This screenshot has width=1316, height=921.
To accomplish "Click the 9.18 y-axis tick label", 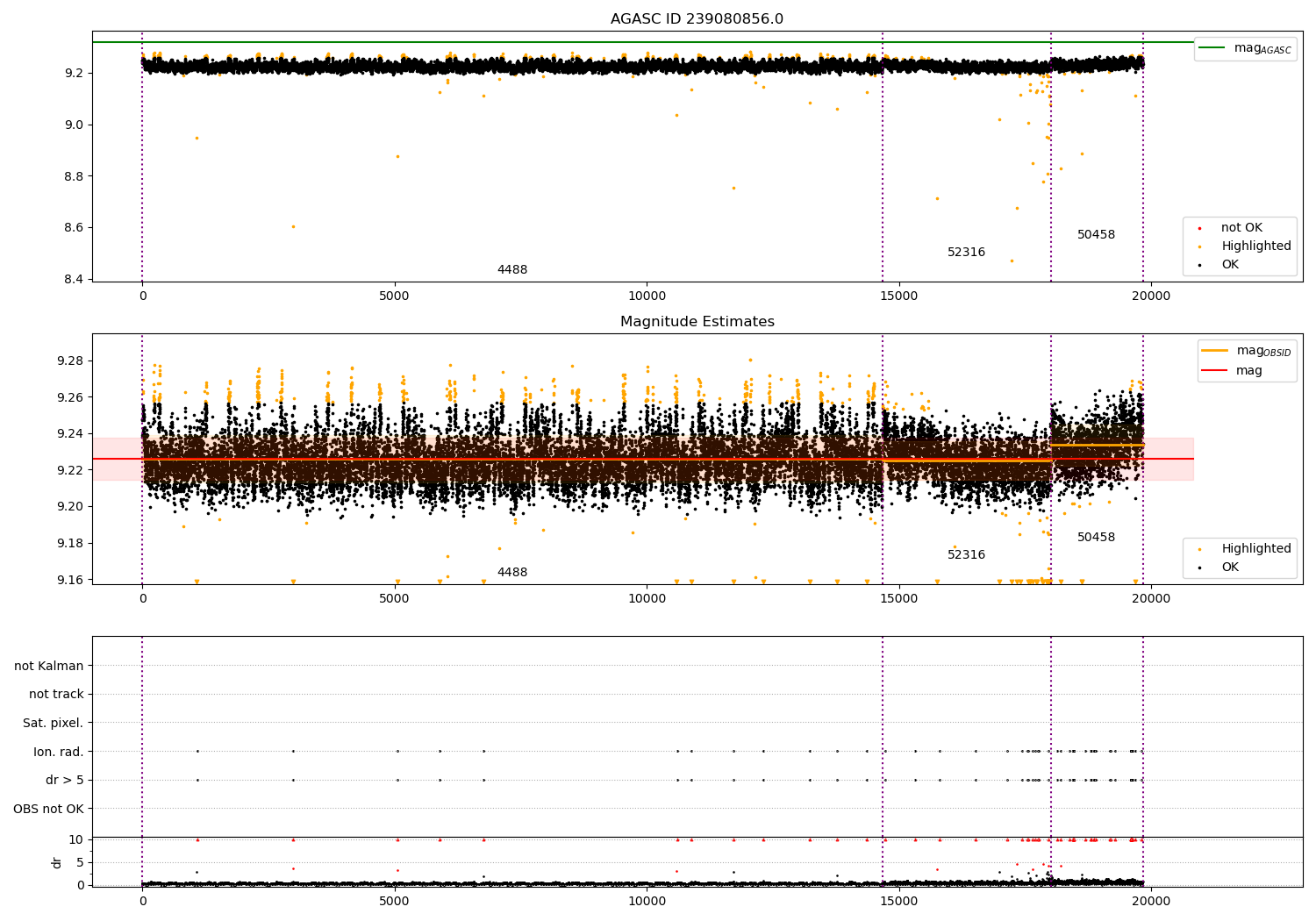I will click(71, 544).
